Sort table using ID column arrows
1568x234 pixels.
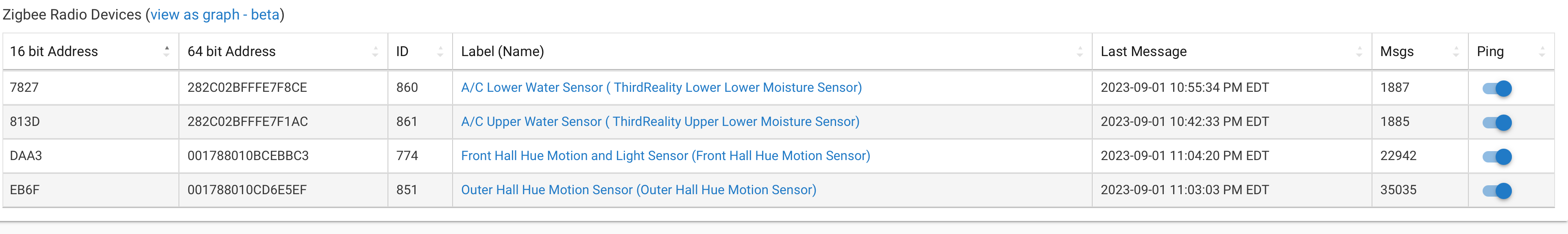pyautogui.click(x=440, y=52)
